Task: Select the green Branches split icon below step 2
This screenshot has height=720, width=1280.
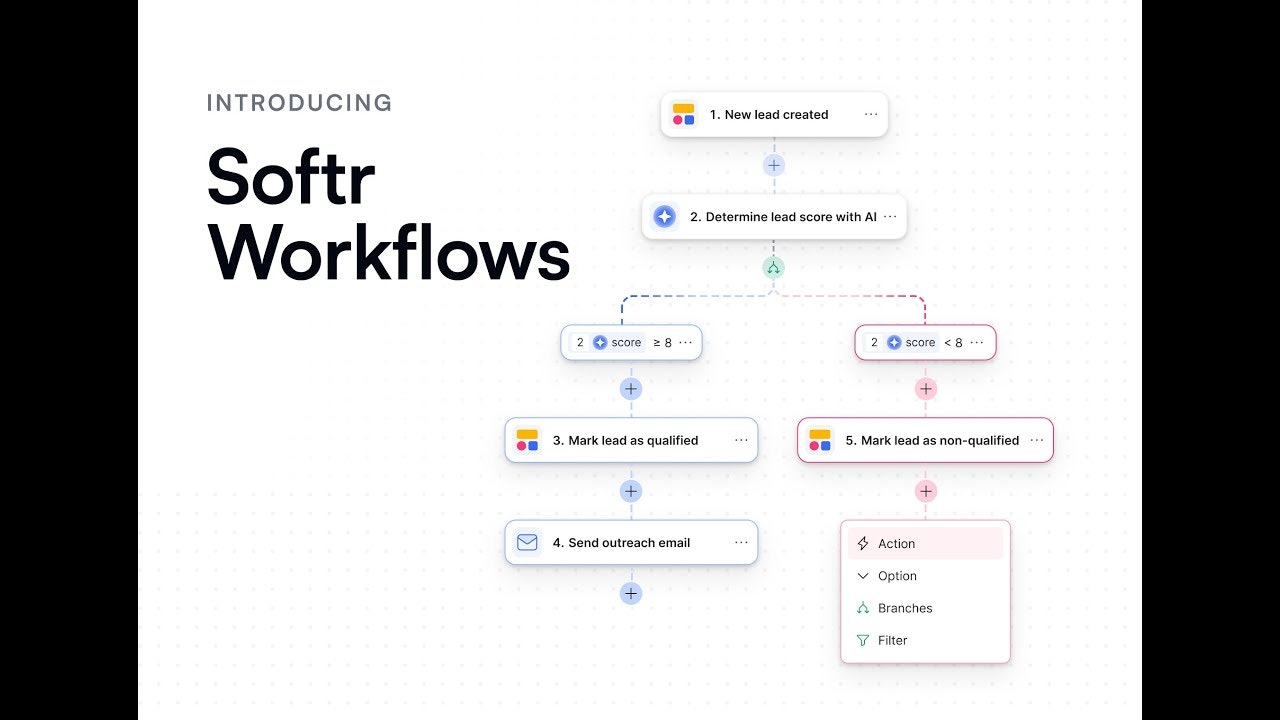Action: point(773,267)
